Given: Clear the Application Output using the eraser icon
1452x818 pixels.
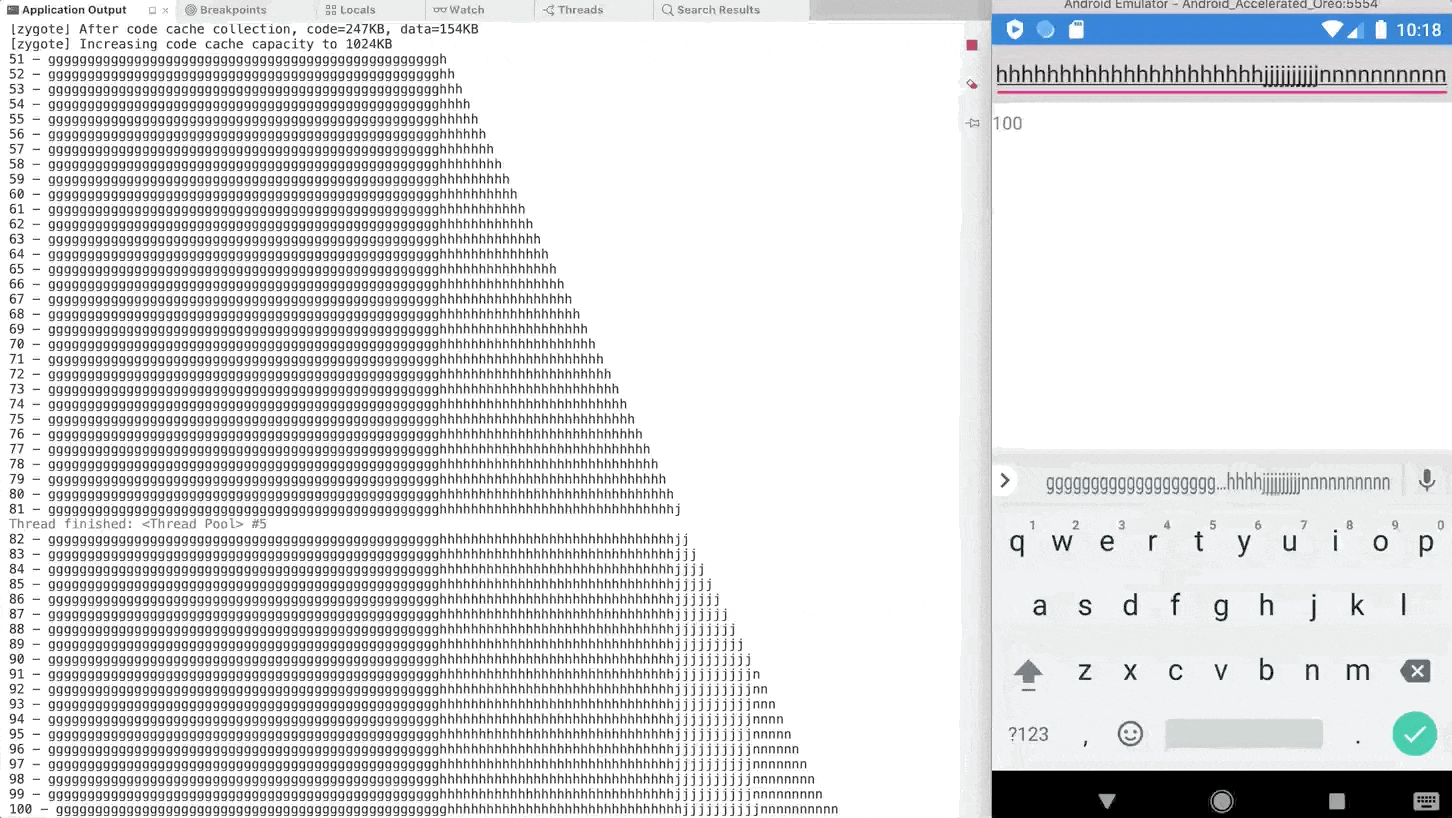Looking at the screenshot, I should tap(971, 83).
